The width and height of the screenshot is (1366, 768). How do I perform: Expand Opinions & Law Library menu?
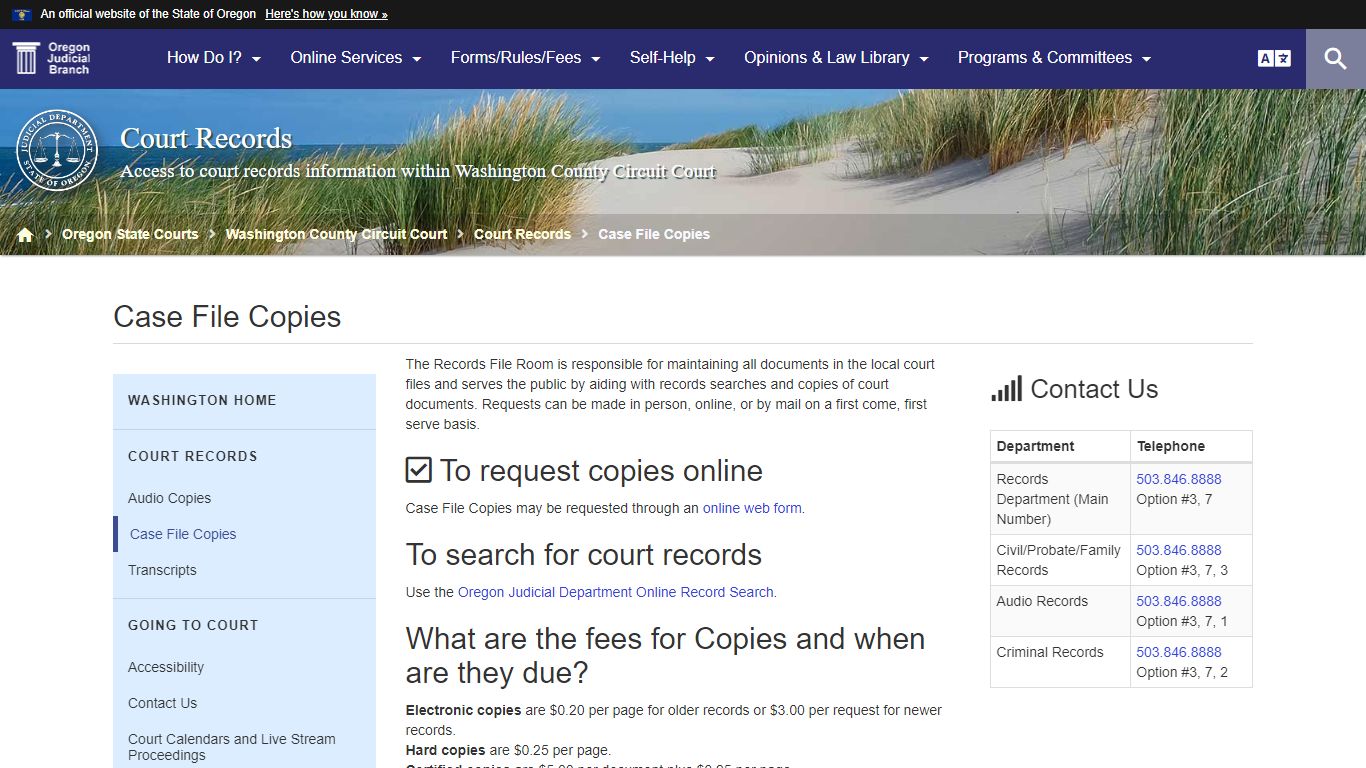pos(836,58)
